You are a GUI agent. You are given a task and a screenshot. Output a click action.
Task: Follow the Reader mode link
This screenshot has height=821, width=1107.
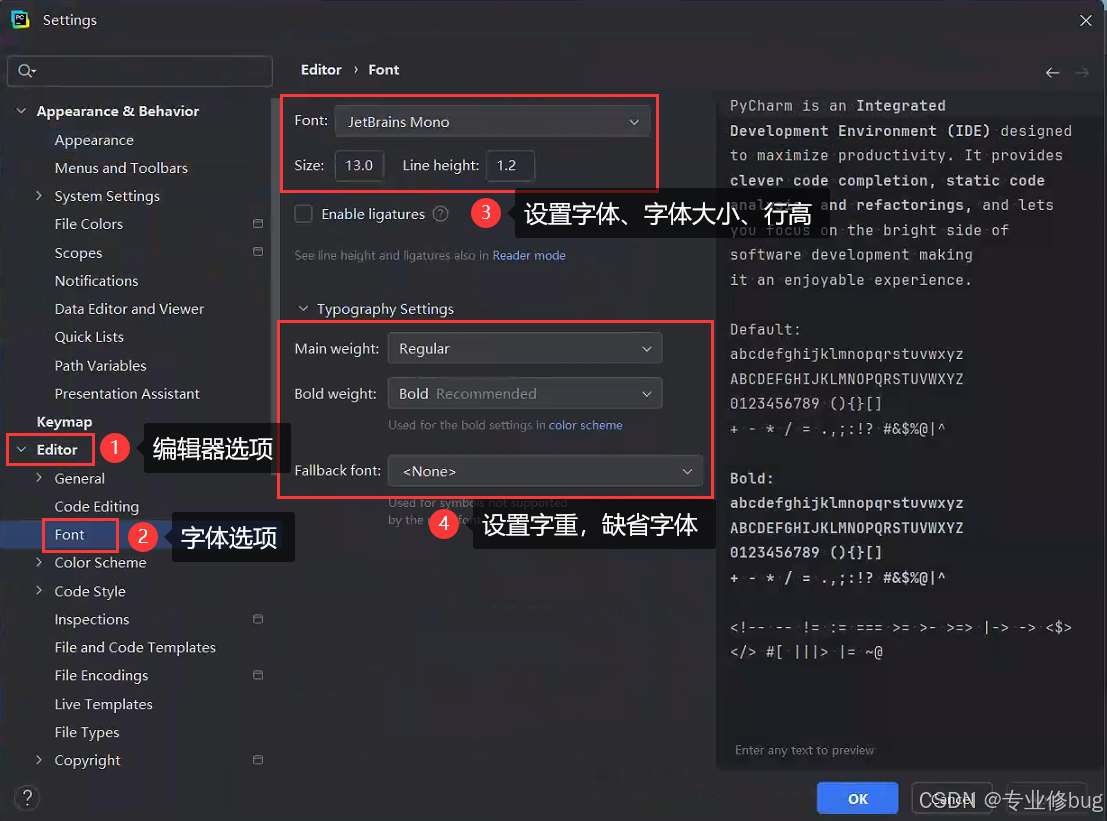pos(529,256)
